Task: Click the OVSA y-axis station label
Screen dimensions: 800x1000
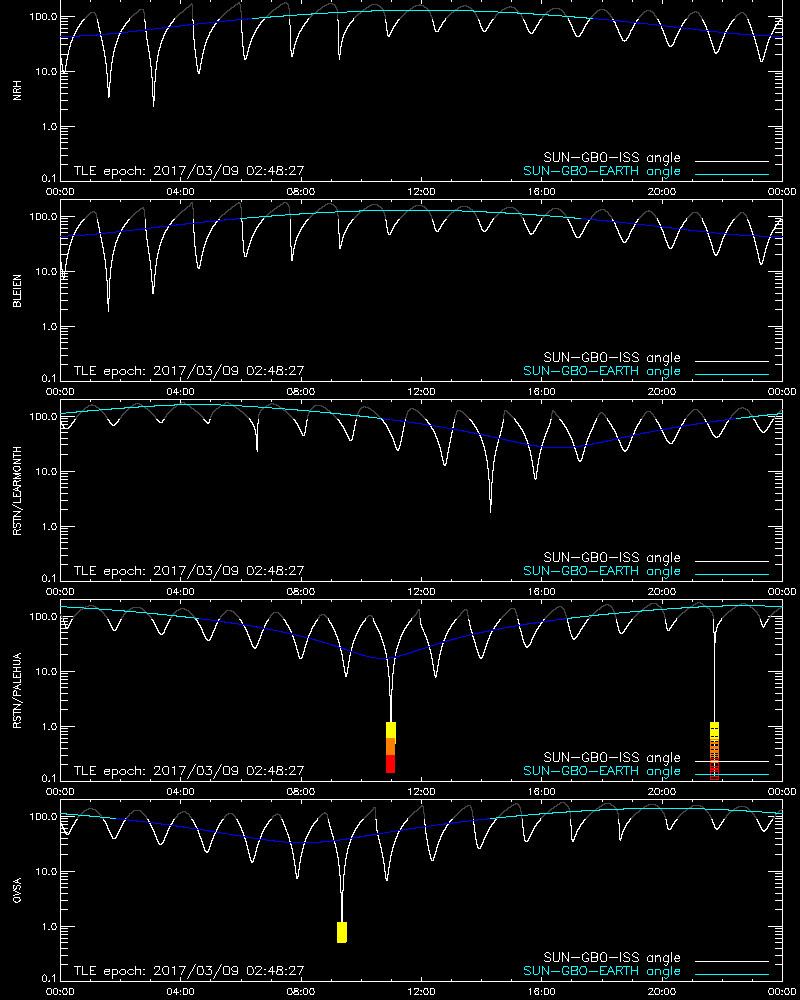Action: pos(17,890)
